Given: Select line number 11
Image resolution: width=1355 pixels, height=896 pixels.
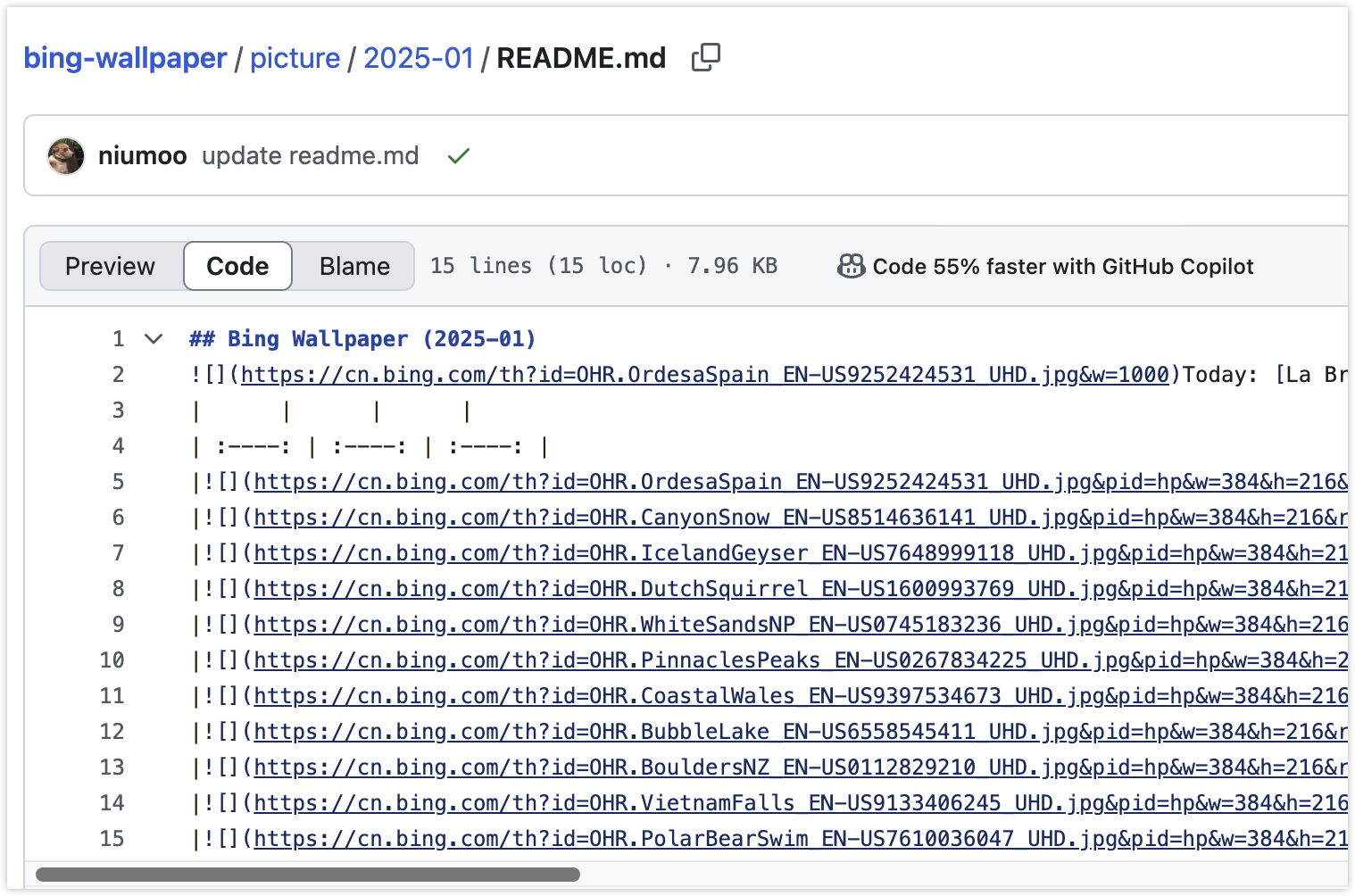Looking at the screenshot, I should (112, 696).
